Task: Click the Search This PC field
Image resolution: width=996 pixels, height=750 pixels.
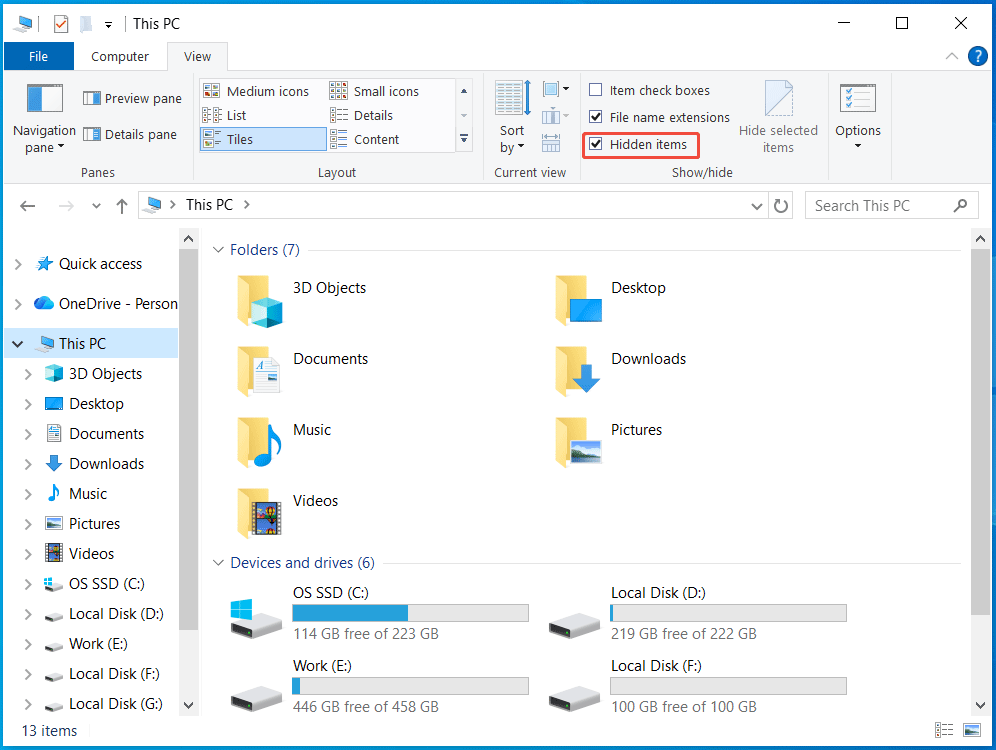Action: point(891,206)
